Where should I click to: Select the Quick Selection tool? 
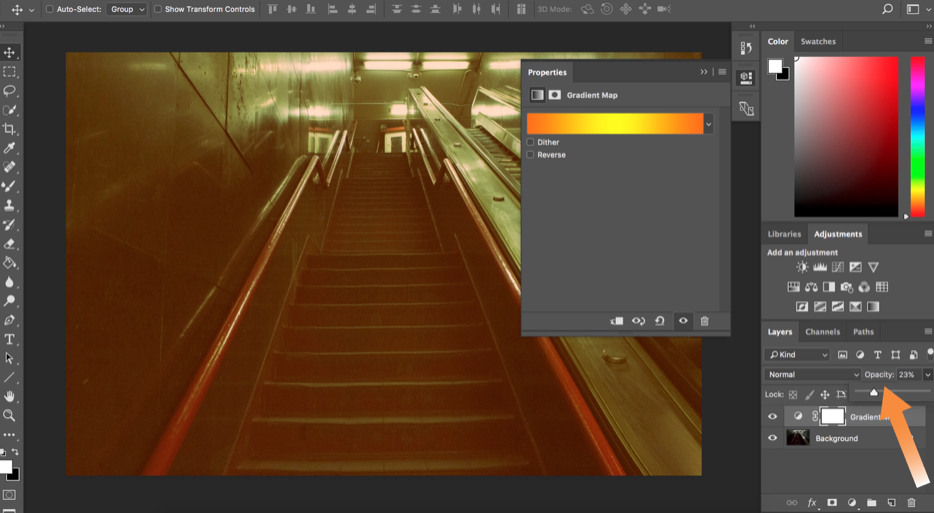[x=10, y=110]
